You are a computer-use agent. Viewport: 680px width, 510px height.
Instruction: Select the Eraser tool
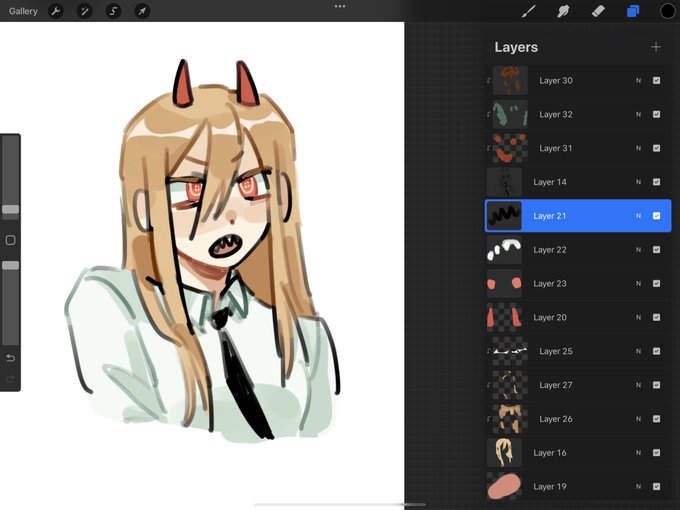click(598, 11)
